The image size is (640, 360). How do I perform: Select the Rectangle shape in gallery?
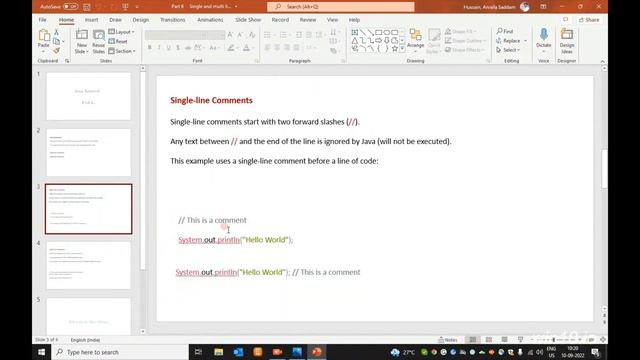[x=378, y=32]
